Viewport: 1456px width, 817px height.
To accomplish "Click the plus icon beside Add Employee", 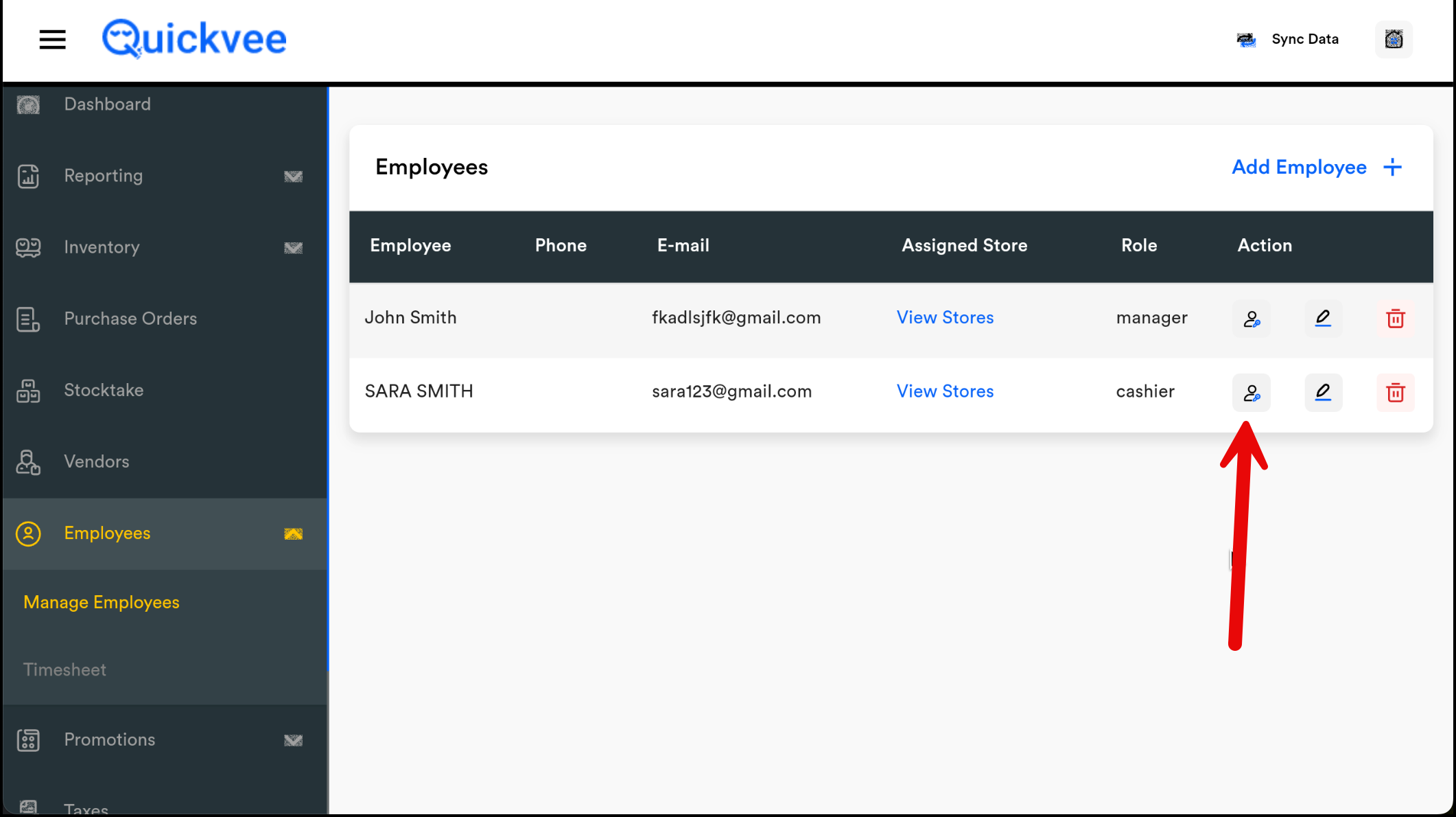I will click(1392, 168).
